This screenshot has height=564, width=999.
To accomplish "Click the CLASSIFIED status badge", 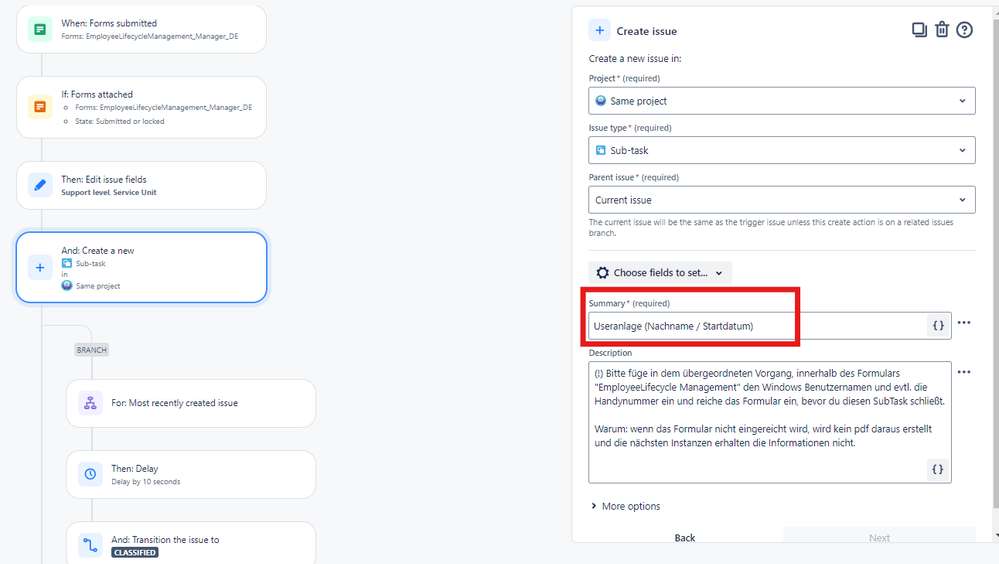I will click(134, 553).
